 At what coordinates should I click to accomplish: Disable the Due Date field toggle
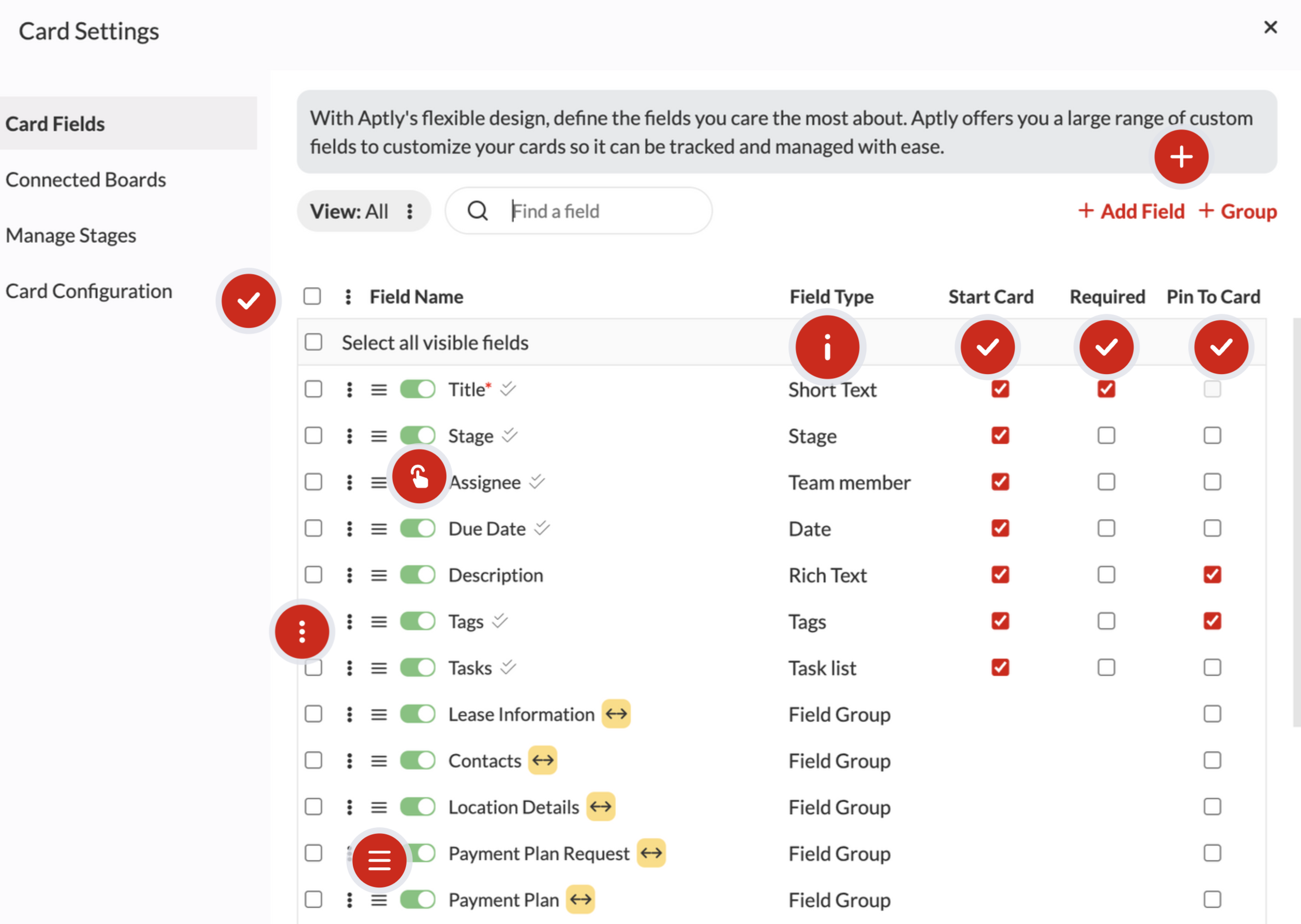click(417, 529)
